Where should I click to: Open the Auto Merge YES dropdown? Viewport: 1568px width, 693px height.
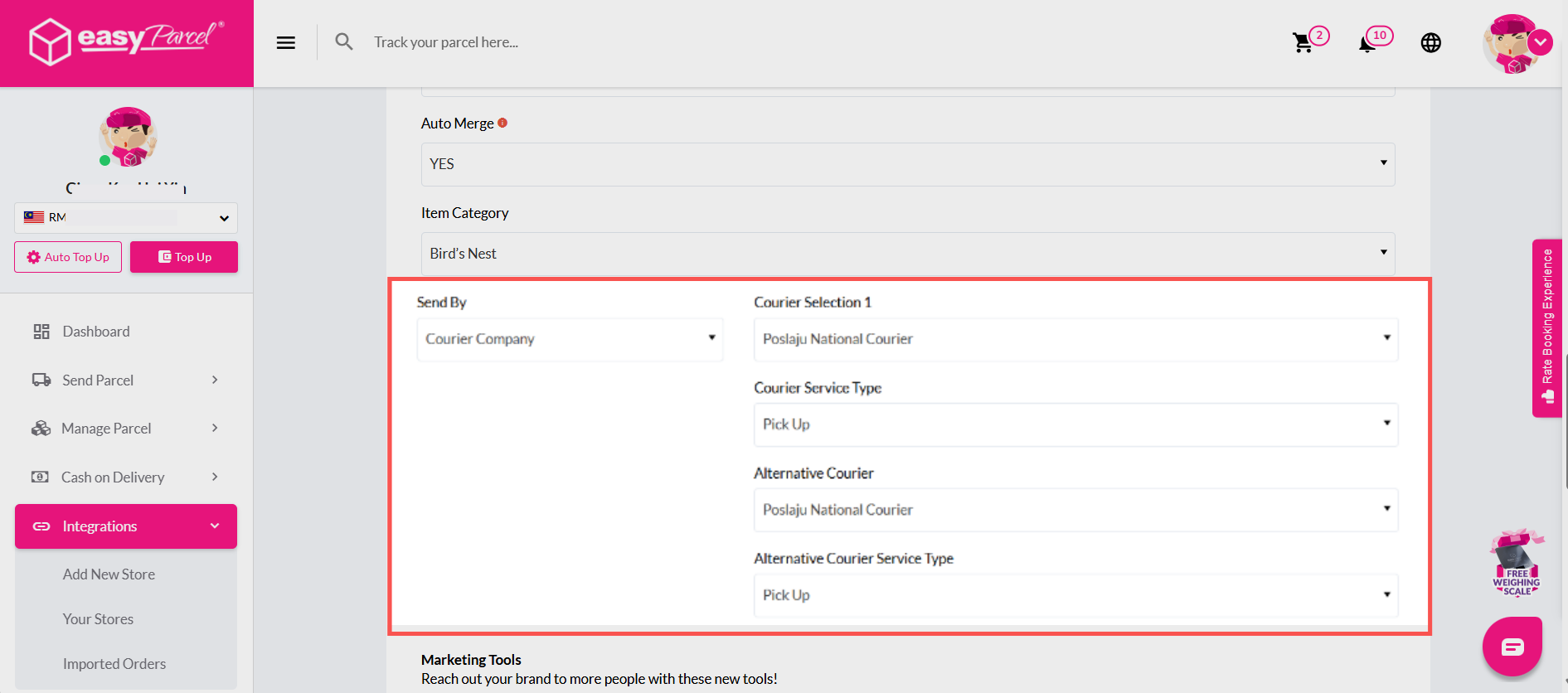pyautogui.click(x=908, y=164)
